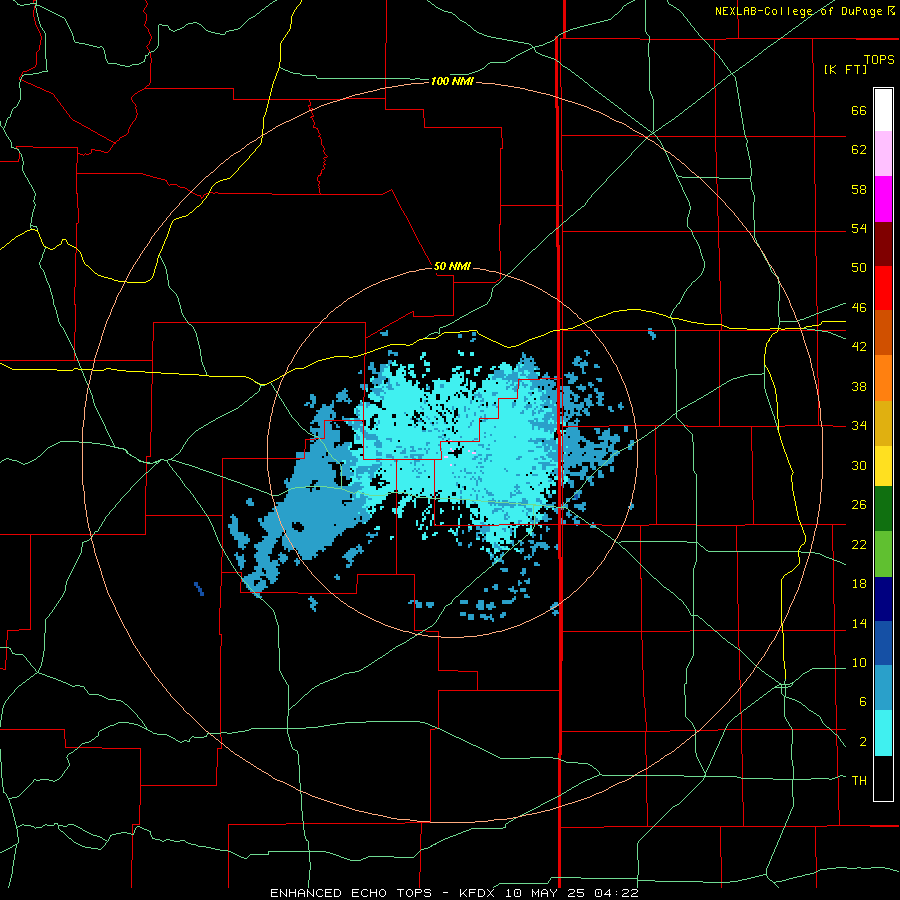Click the small dark blue echo southwest of storm
900x900 pixels.
click(x=199, y=589)
